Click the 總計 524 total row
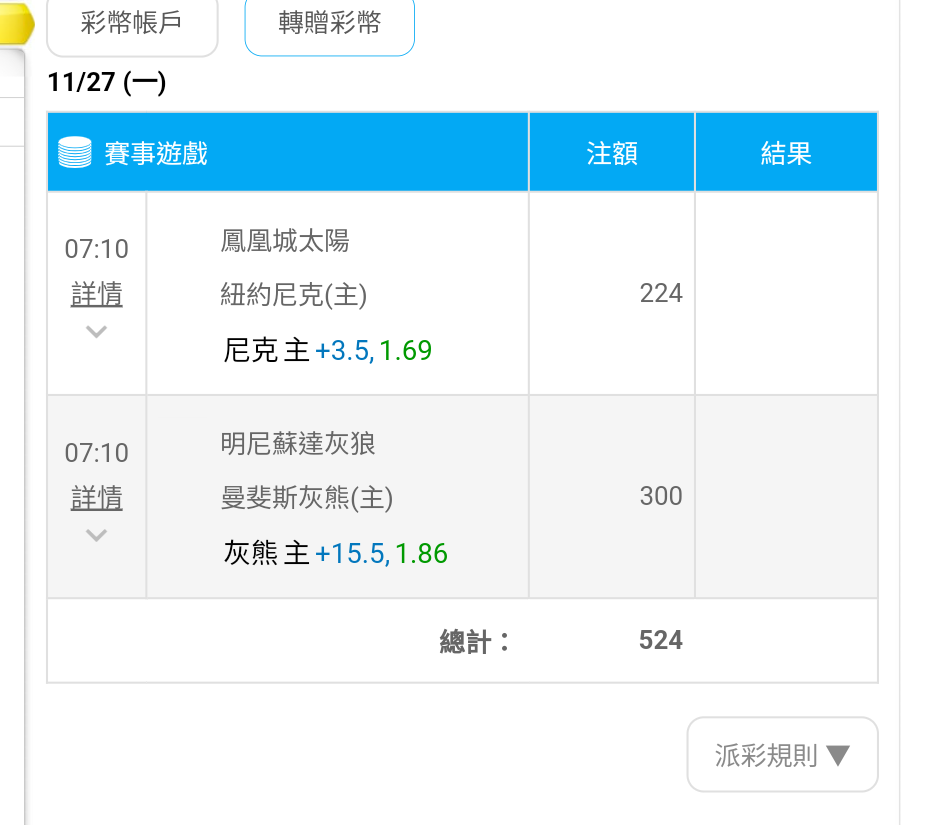 (x=462, y=641)
